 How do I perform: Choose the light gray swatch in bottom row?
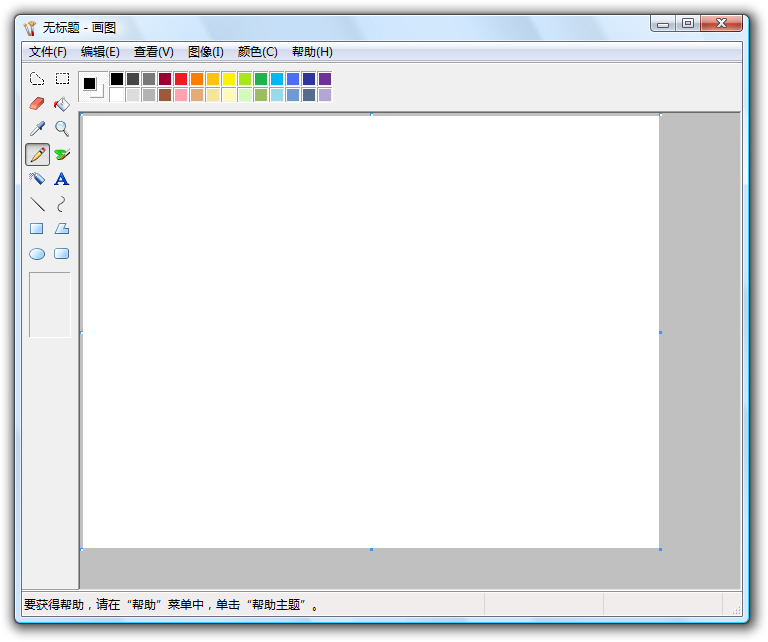coord(133,95)
